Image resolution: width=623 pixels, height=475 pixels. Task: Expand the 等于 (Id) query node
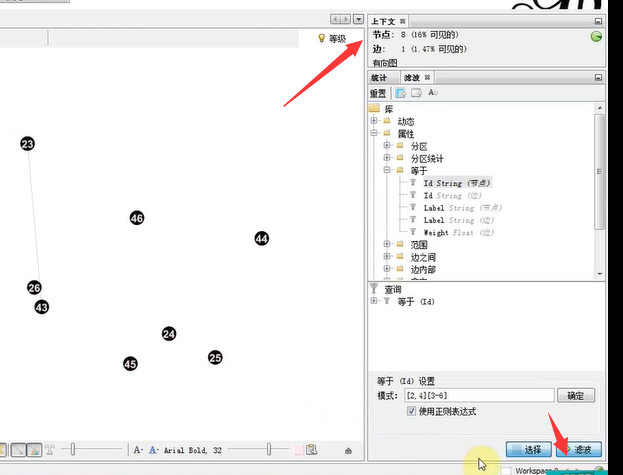click(x=374, y=301)
